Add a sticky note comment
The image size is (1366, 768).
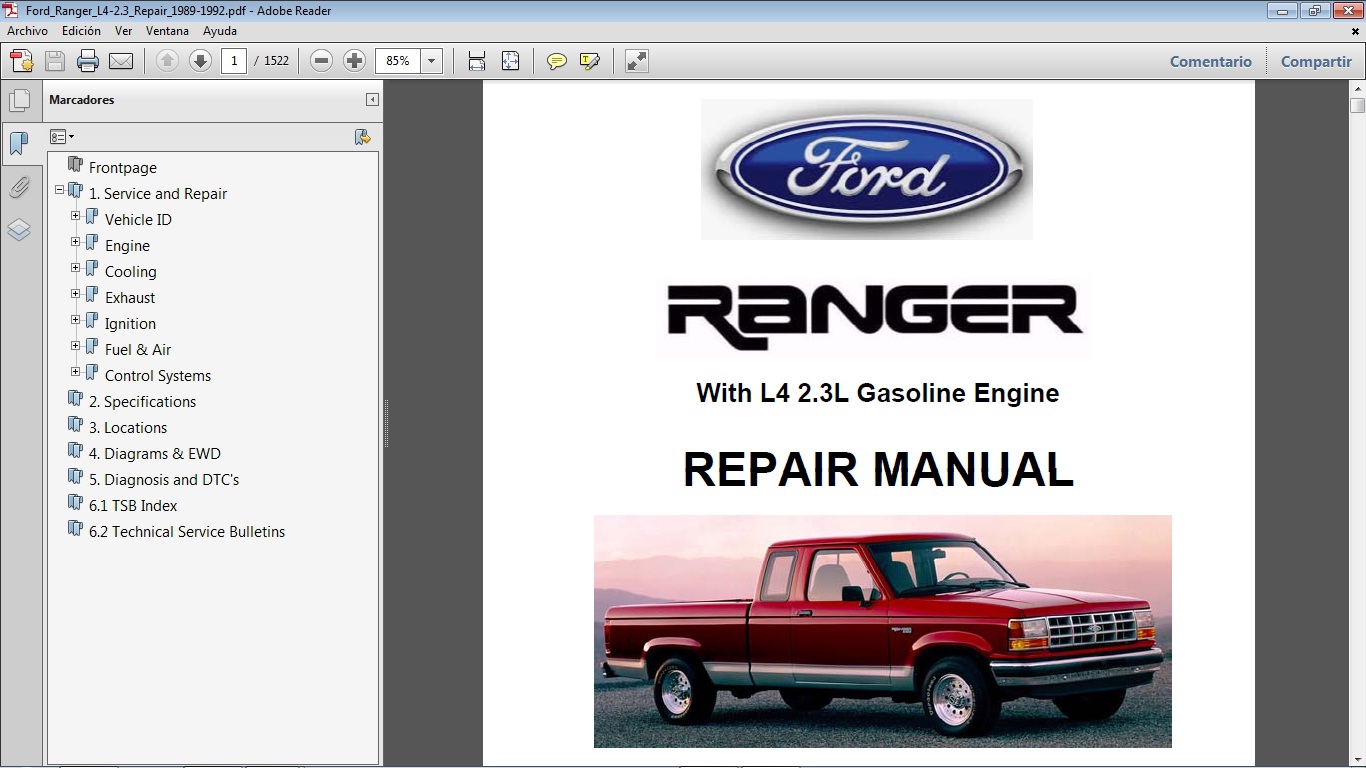(x=556, y=61)
